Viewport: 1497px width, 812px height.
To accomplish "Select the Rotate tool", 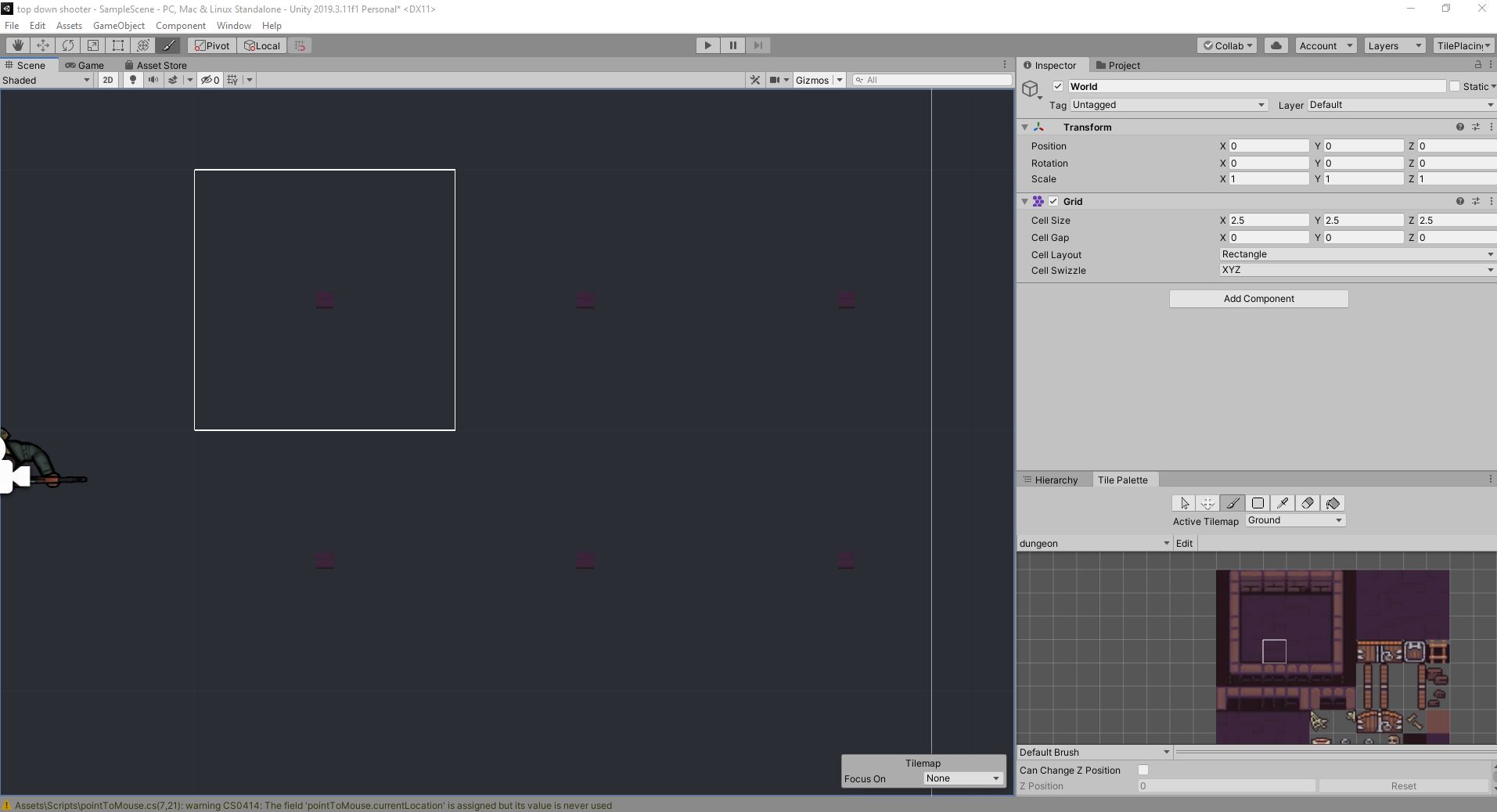I will pyautogui.click(x=68, y=45).
